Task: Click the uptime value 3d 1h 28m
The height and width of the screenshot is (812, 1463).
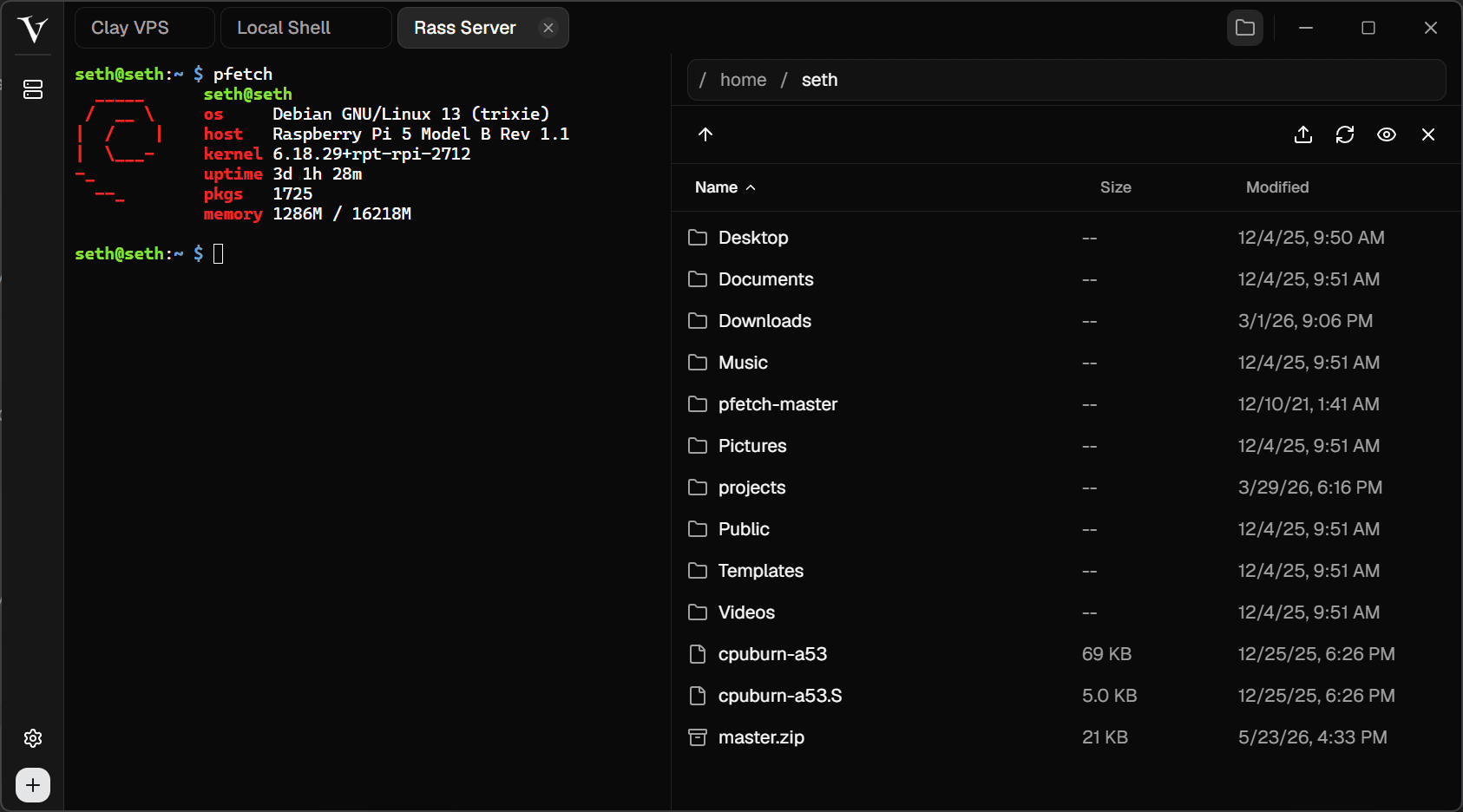Action: pos(318,174)
